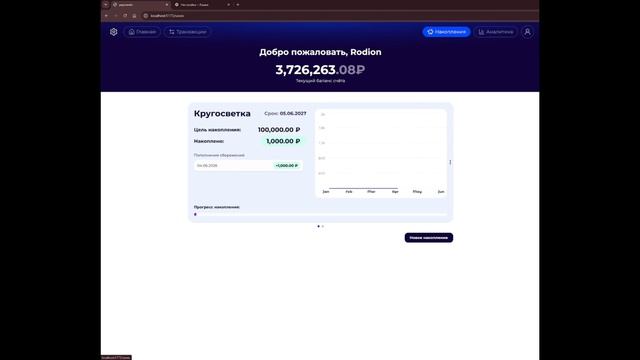
Task: Close the second browser tab
Action: 229,4
